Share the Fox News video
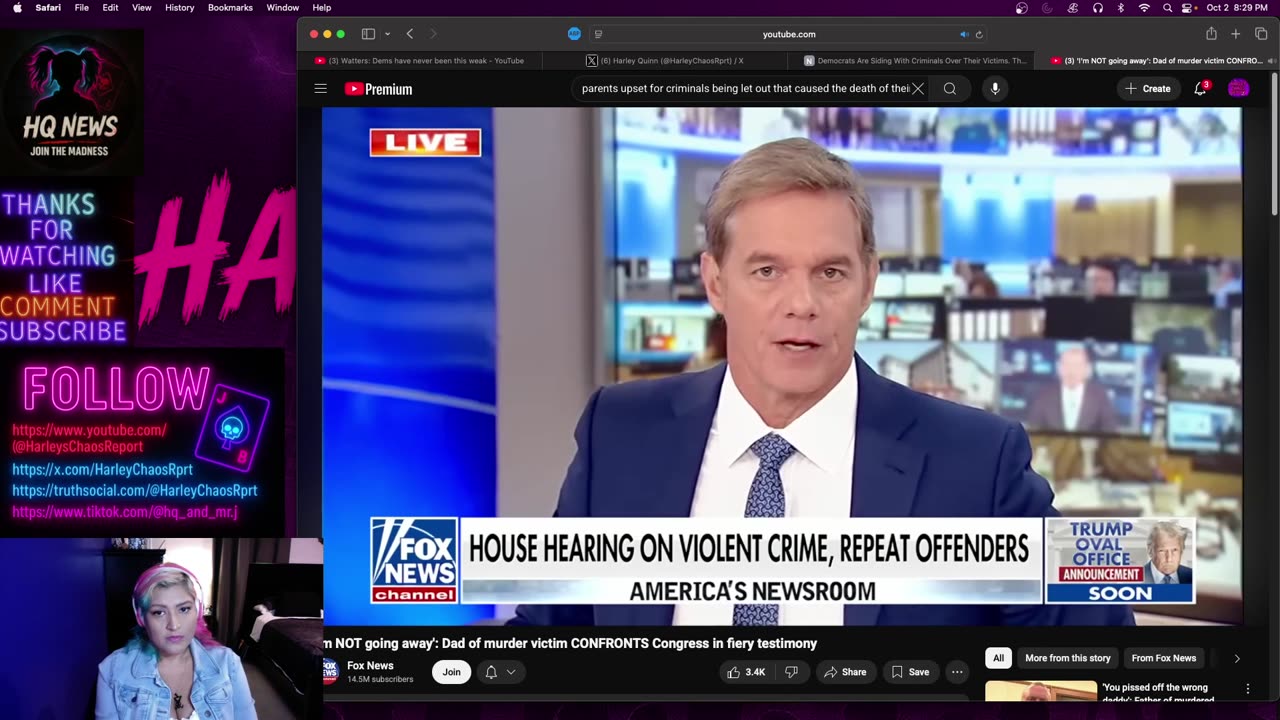Image resolution: width=1280 pixels, height=720 pixels. 845,672
